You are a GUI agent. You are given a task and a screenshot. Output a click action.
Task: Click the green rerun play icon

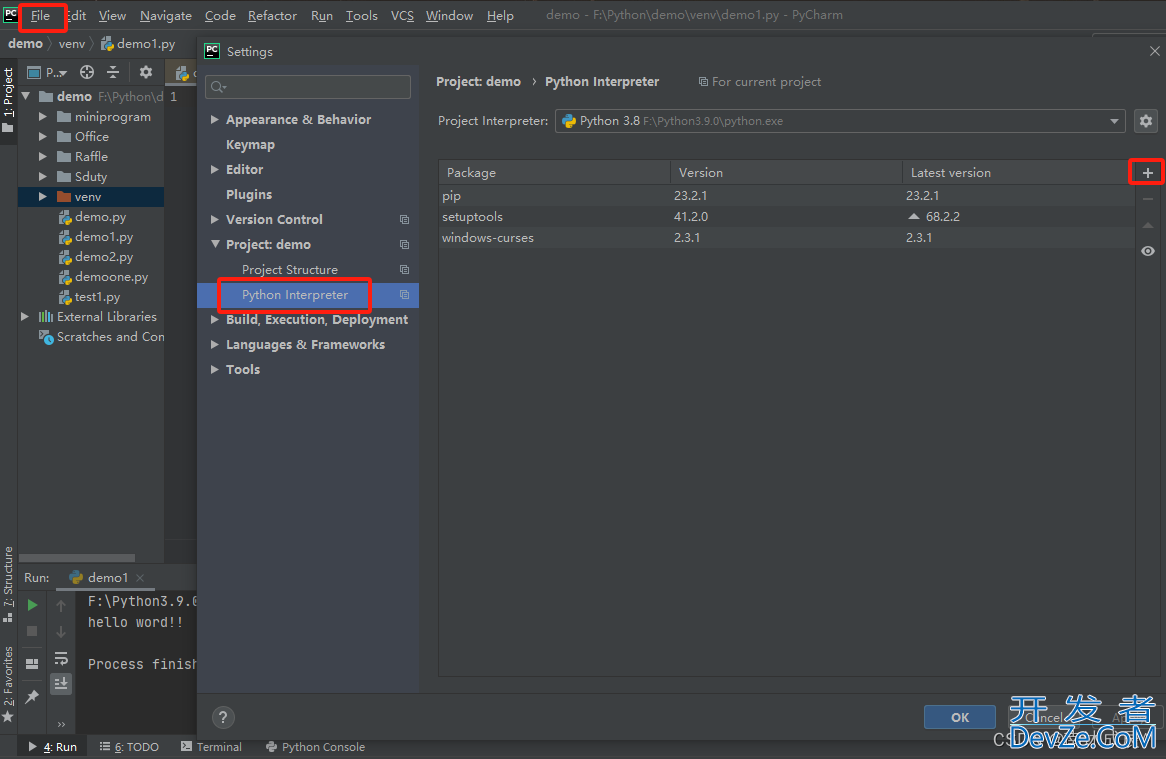[x=32, y=605]
